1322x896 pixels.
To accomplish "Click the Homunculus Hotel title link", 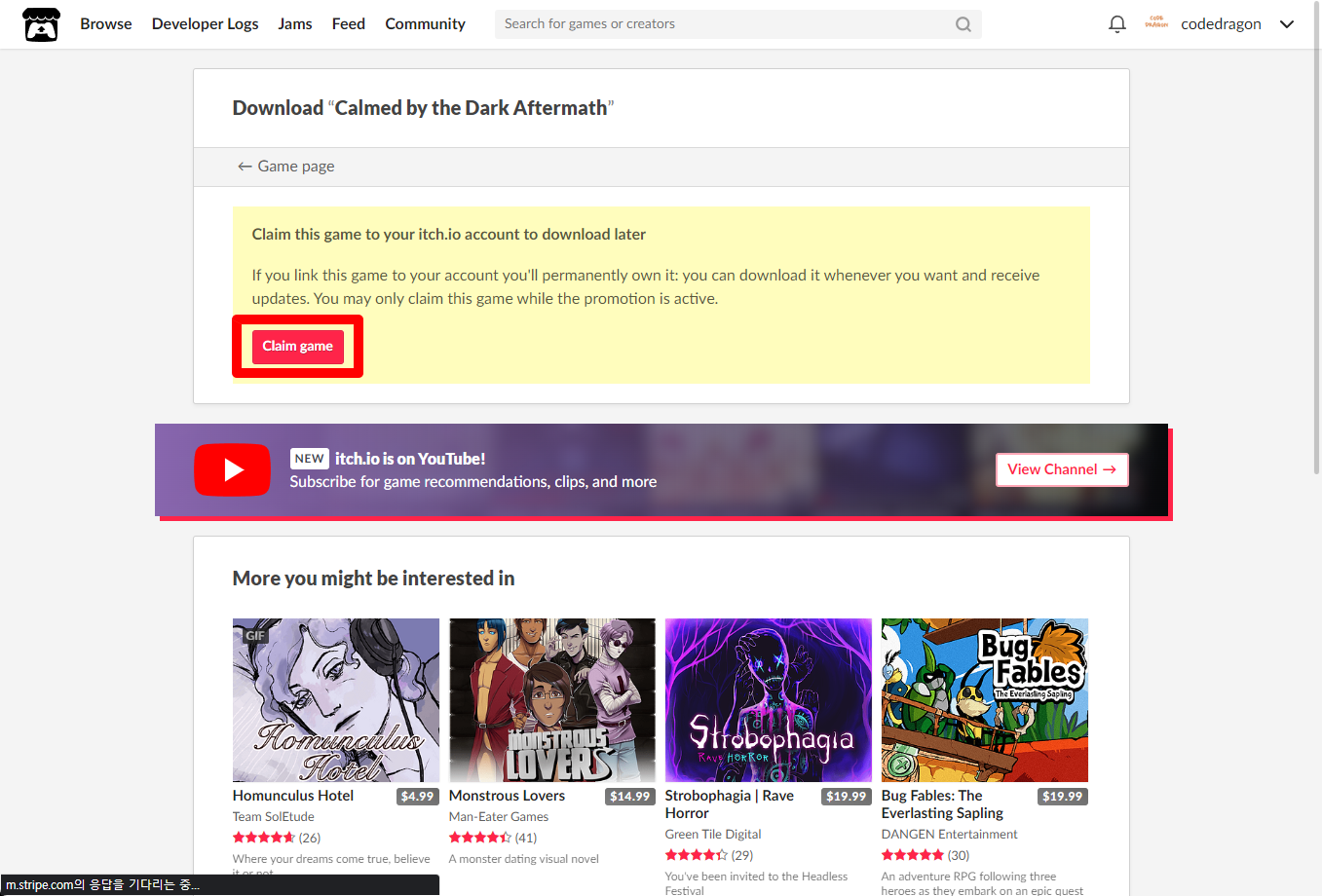I will (x=293, y=796).
